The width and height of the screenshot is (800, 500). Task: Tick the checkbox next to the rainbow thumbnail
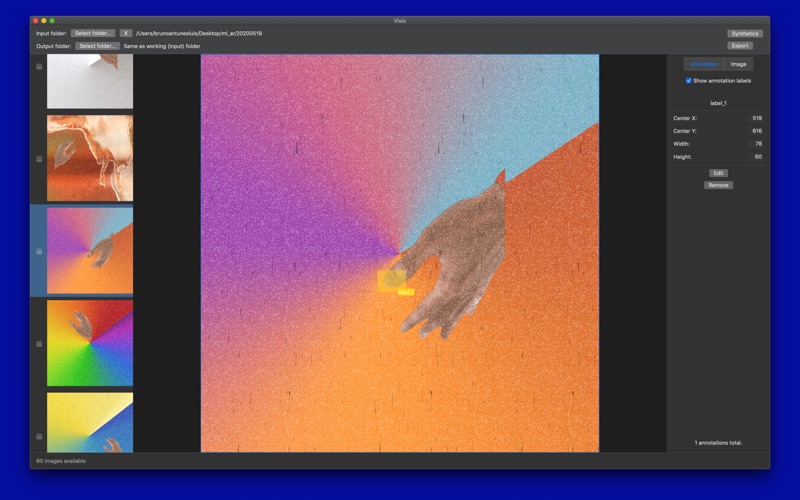tap(39, 344)
